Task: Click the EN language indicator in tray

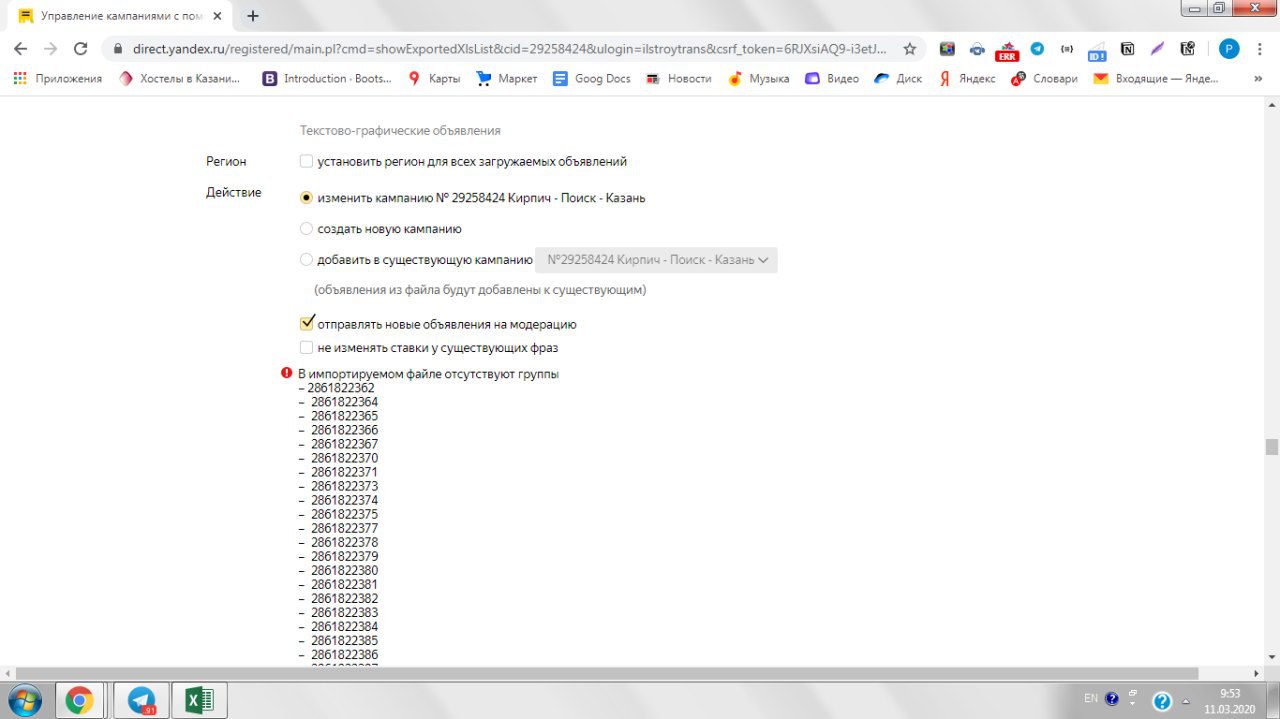Action: pos(1090,698)
